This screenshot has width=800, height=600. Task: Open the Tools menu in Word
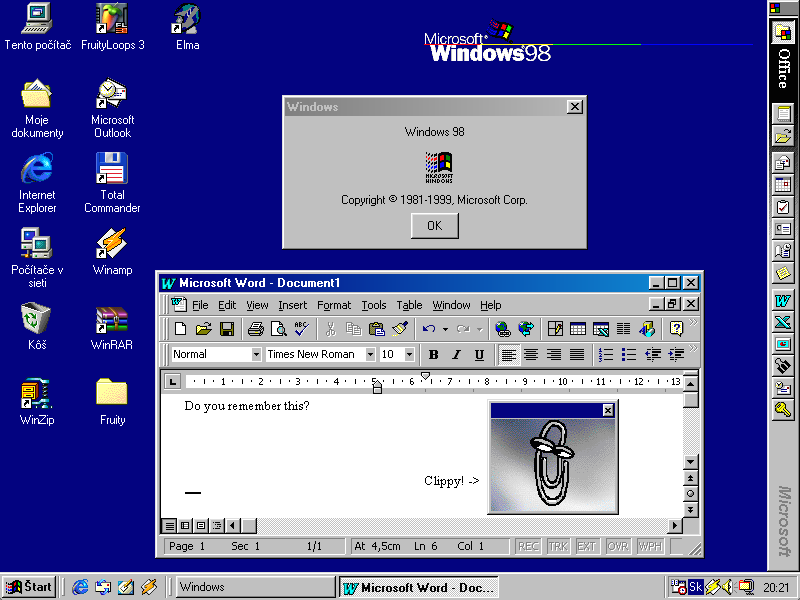[374, 305]
